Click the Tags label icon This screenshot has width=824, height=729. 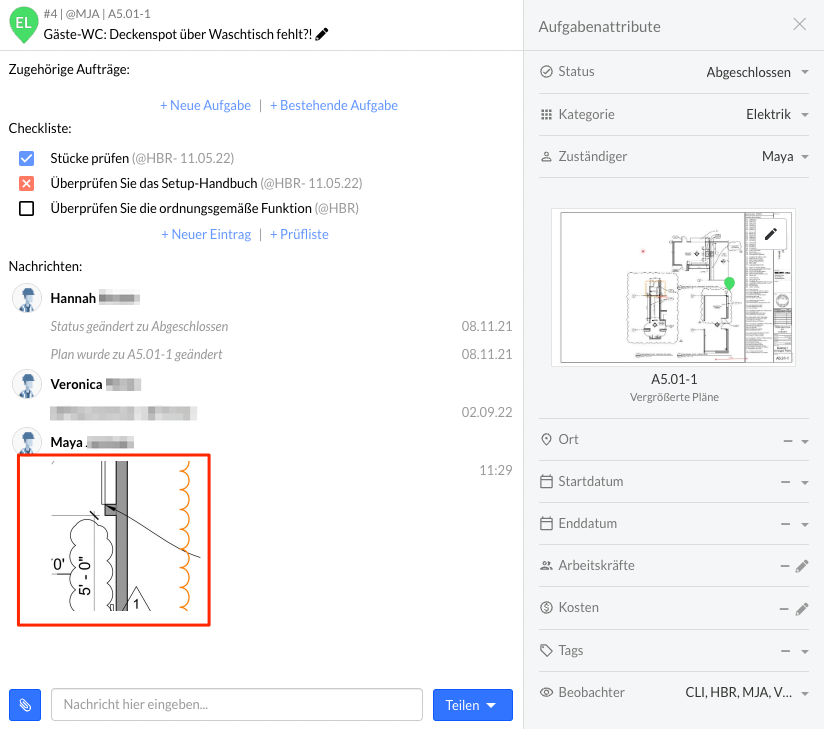[547, 651]
